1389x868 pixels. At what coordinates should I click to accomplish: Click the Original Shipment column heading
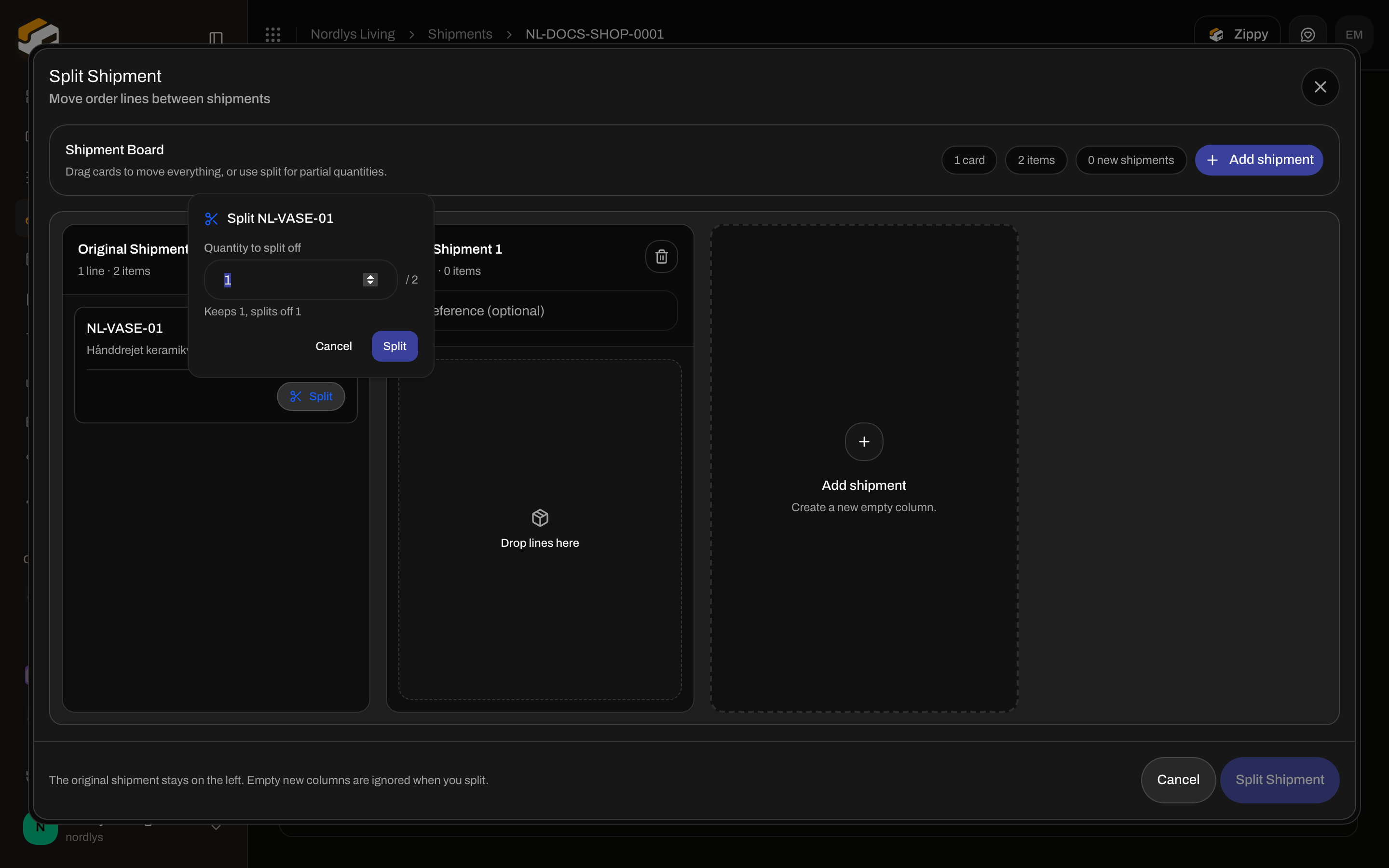133,249
